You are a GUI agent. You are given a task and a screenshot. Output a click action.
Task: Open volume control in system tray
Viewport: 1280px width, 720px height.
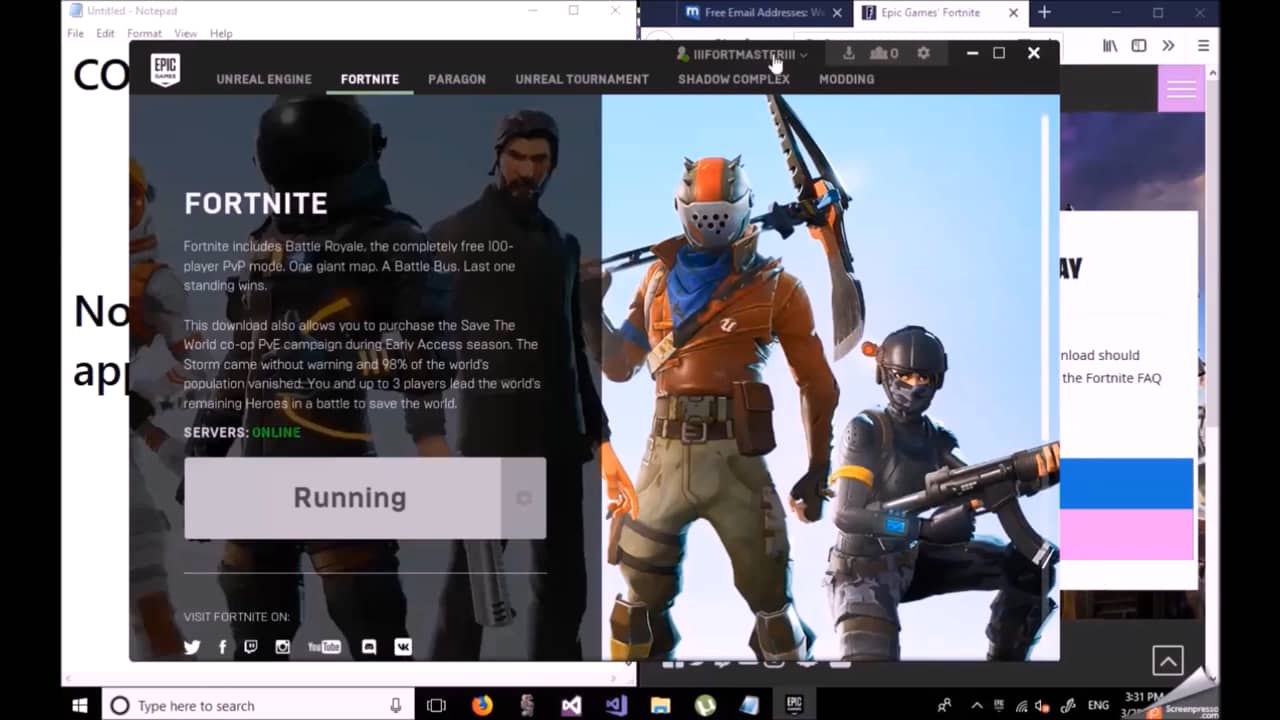pyautogui.click(x=1043, y=705)
